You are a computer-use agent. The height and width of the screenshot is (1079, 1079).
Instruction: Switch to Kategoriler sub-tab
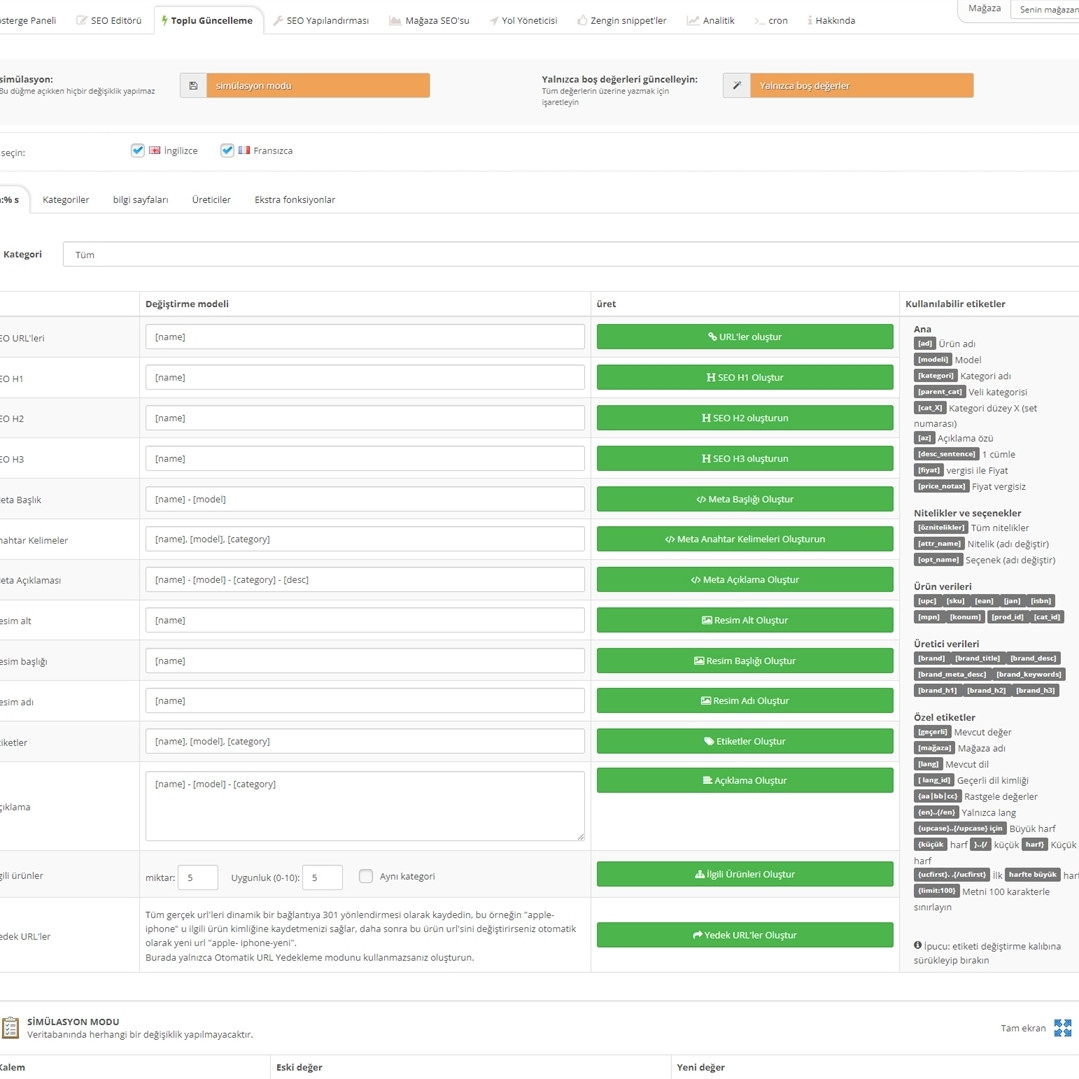click(x=66, y=200)
